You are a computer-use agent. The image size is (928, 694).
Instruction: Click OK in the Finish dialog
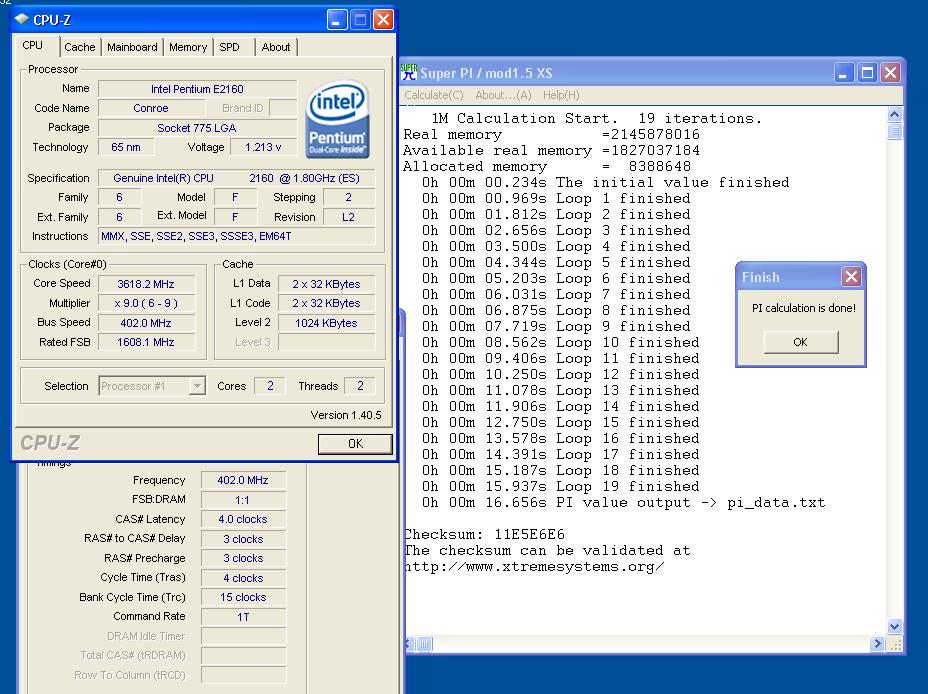[x=801, y=342]
